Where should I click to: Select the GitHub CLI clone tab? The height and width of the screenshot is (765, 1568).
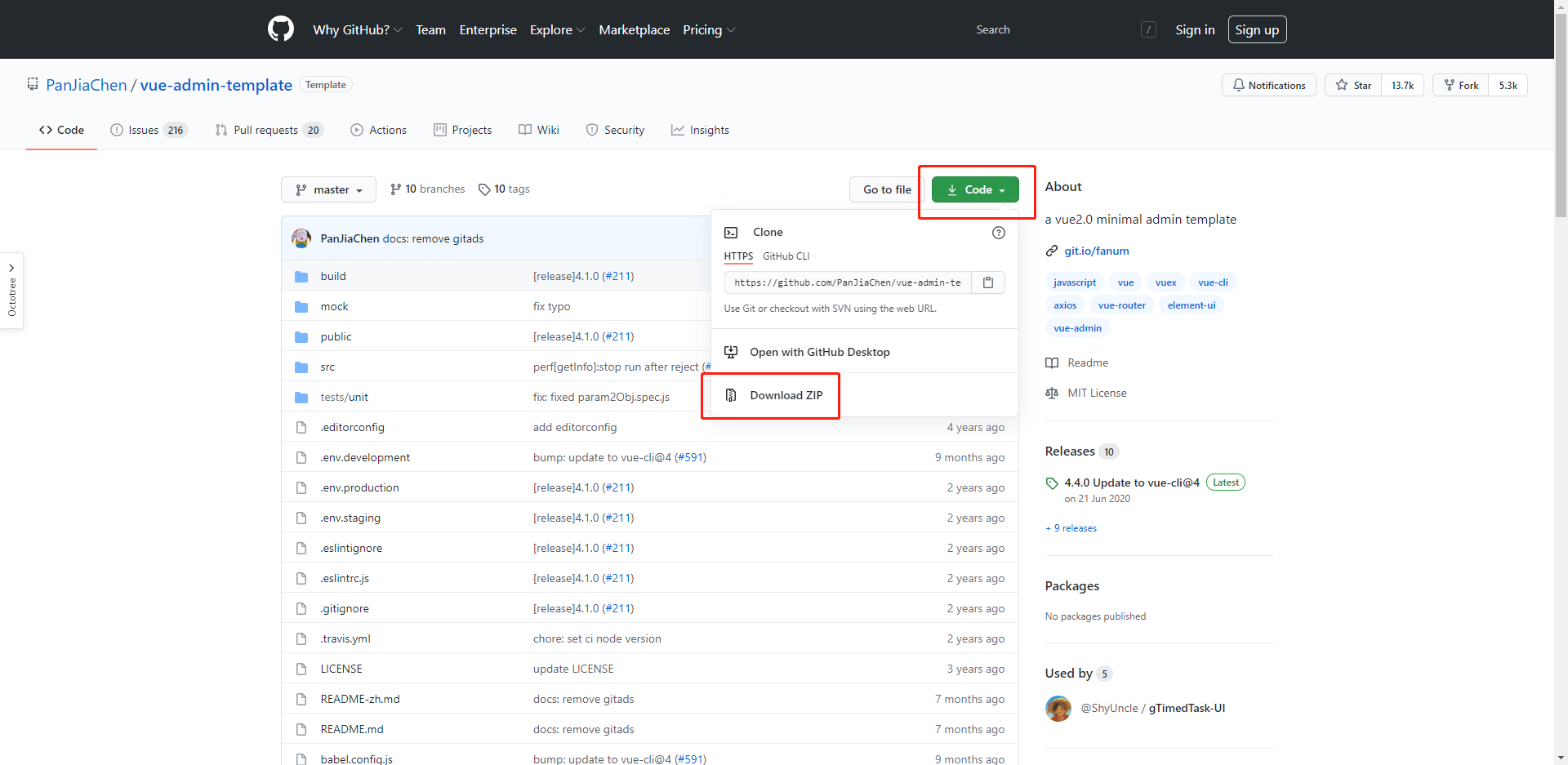[x=786, y=256]
